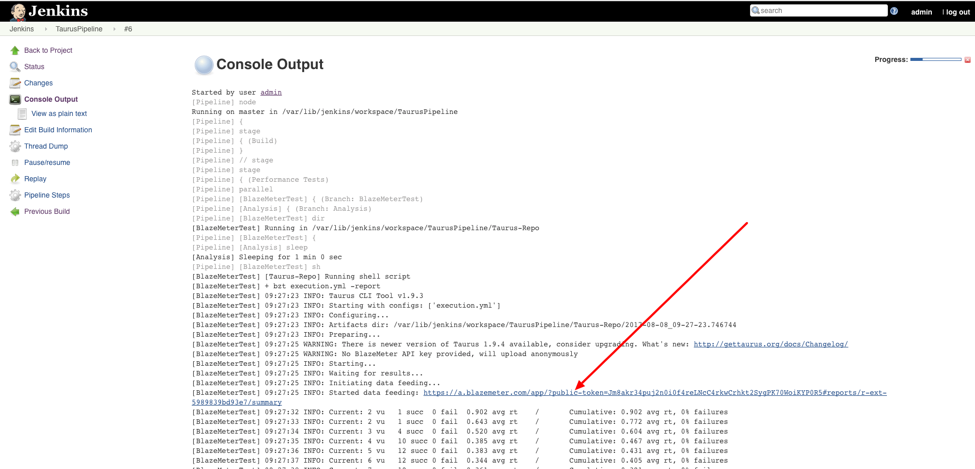Click the search help question icon
This screenshot has width=975, height=469.
pyautogui.click(x=894, y=11)
